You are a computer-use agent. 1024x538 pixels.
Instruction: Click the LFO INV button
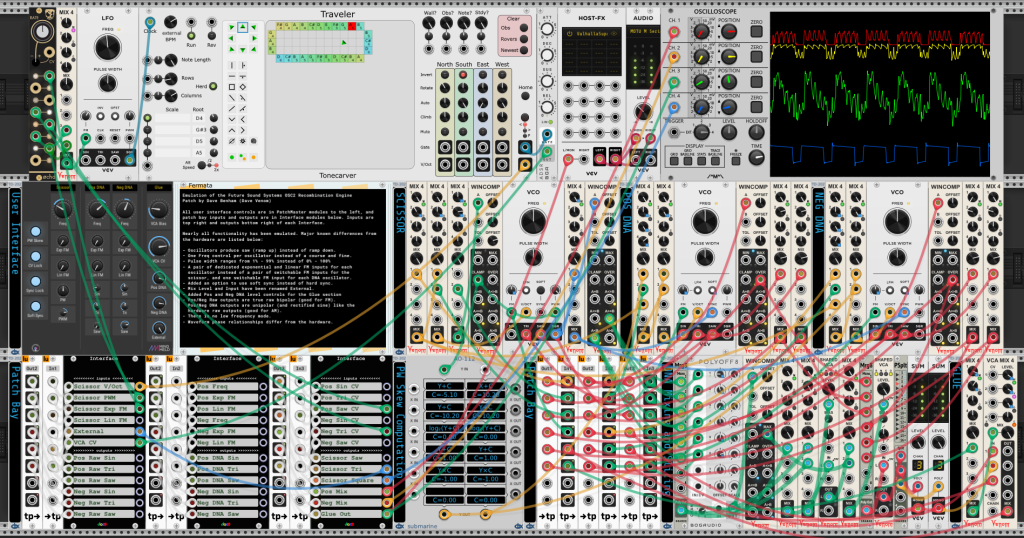[101, 116]
